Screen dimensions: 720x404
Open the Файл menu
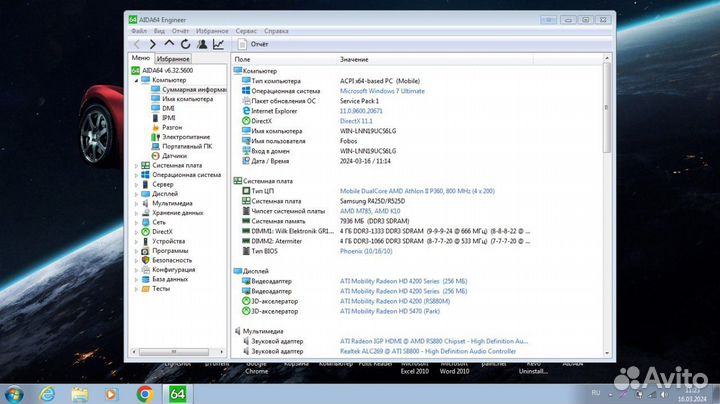coord(139,31)
